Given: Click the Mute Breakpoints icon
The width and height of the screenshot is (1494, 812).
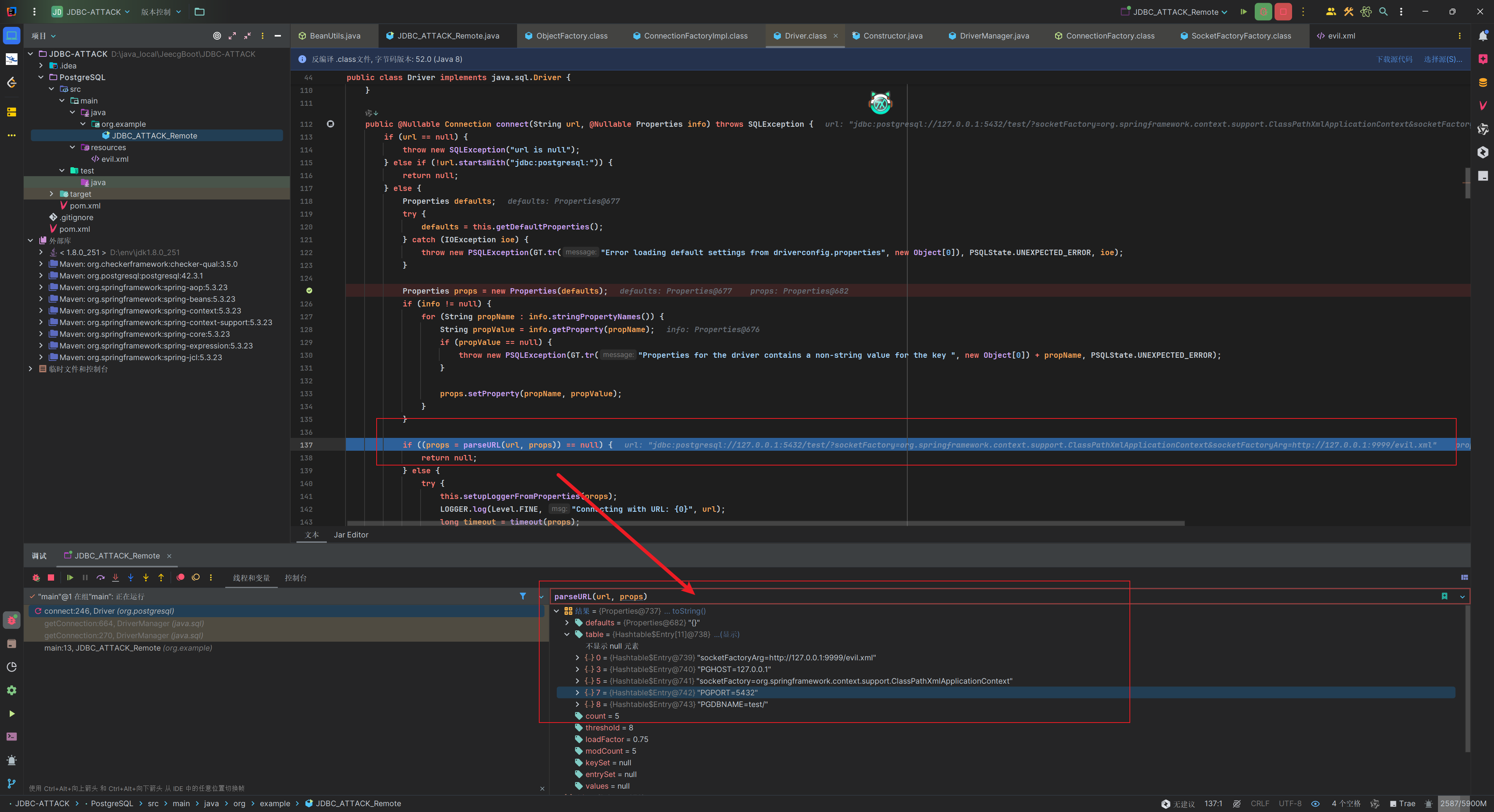Looking at the screenshot, I should pyautogui.click(x=196, y=577).
